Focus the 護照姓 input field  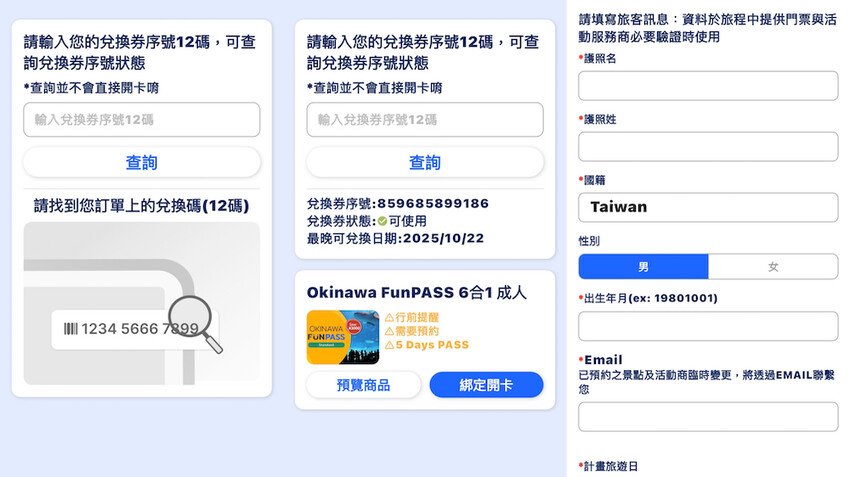click(708, 146)
